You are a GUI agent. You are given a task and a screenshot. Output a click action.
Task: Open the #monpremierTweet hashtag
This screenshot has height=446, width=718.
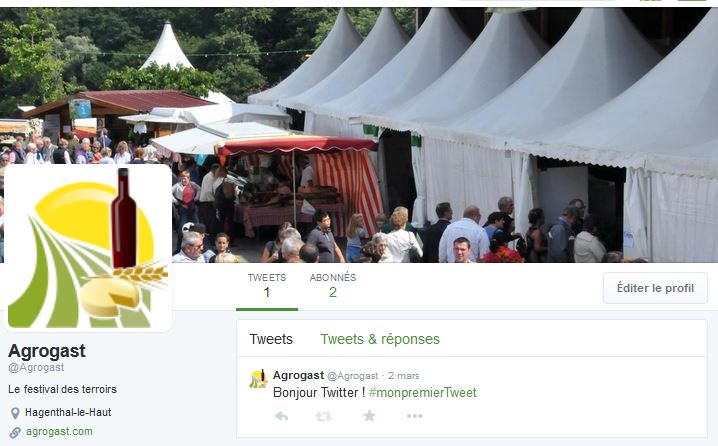423,393
